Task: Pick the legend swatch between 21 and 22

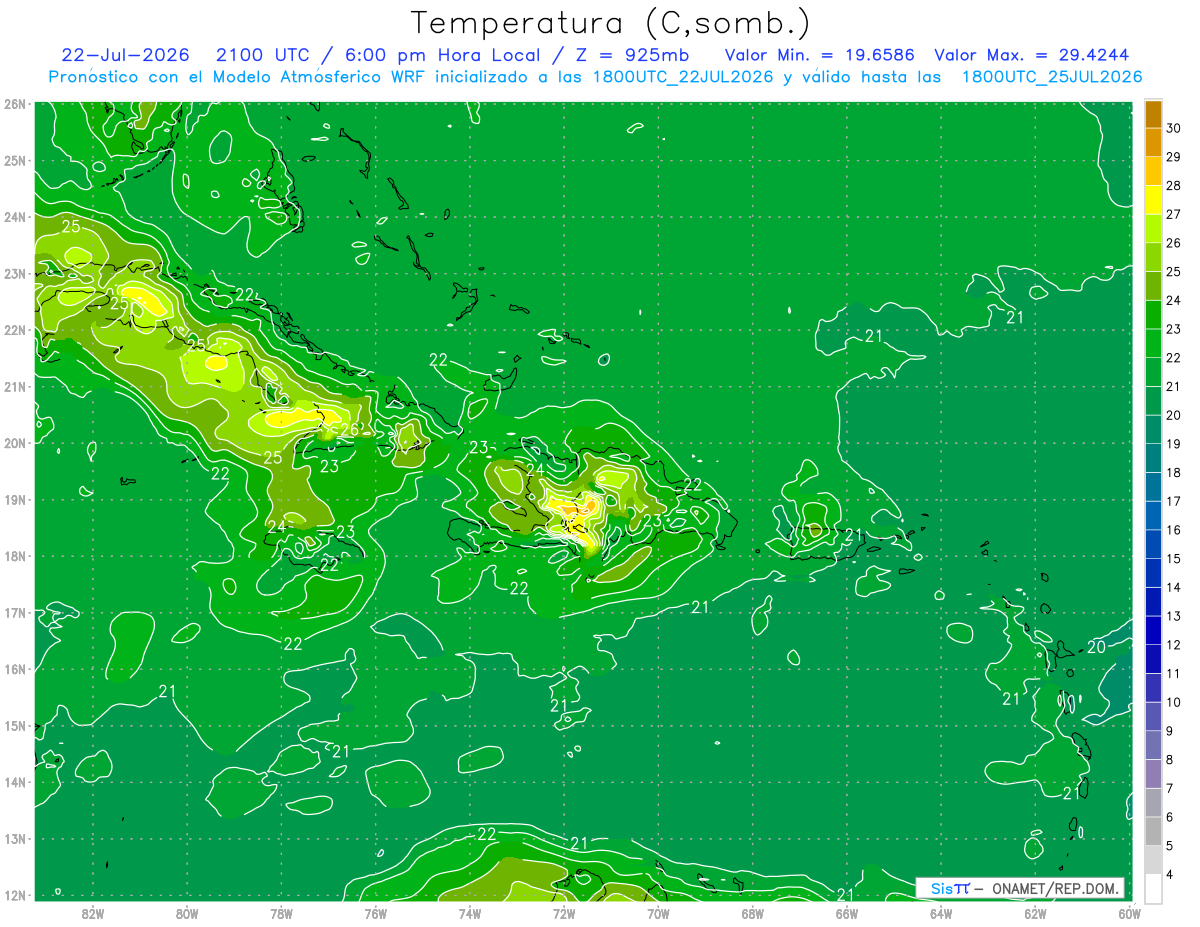Action: point(1153,372)
